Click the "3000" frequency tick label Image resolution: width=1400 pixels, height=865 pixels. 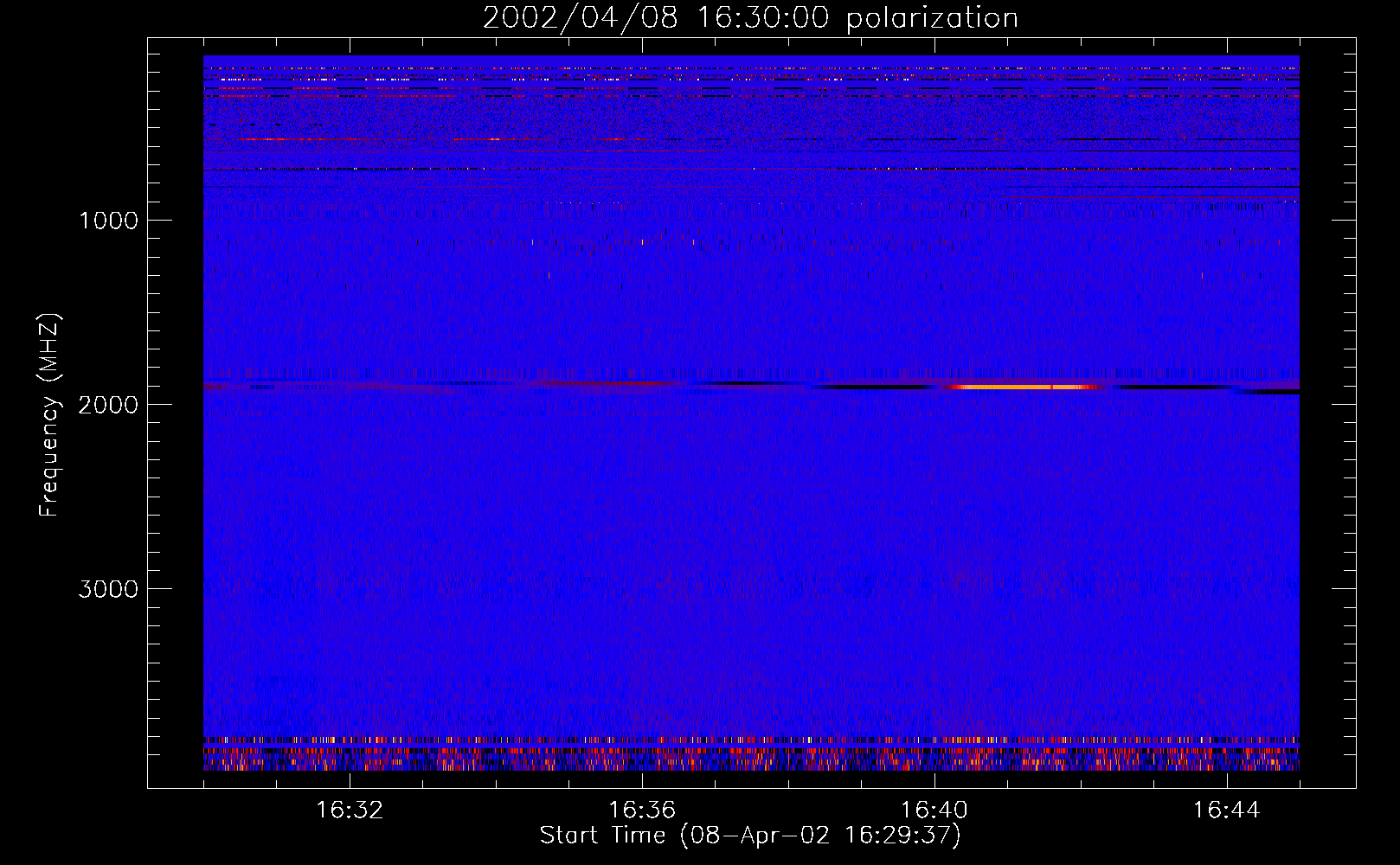pyautogui.click(x=108, y=589)
